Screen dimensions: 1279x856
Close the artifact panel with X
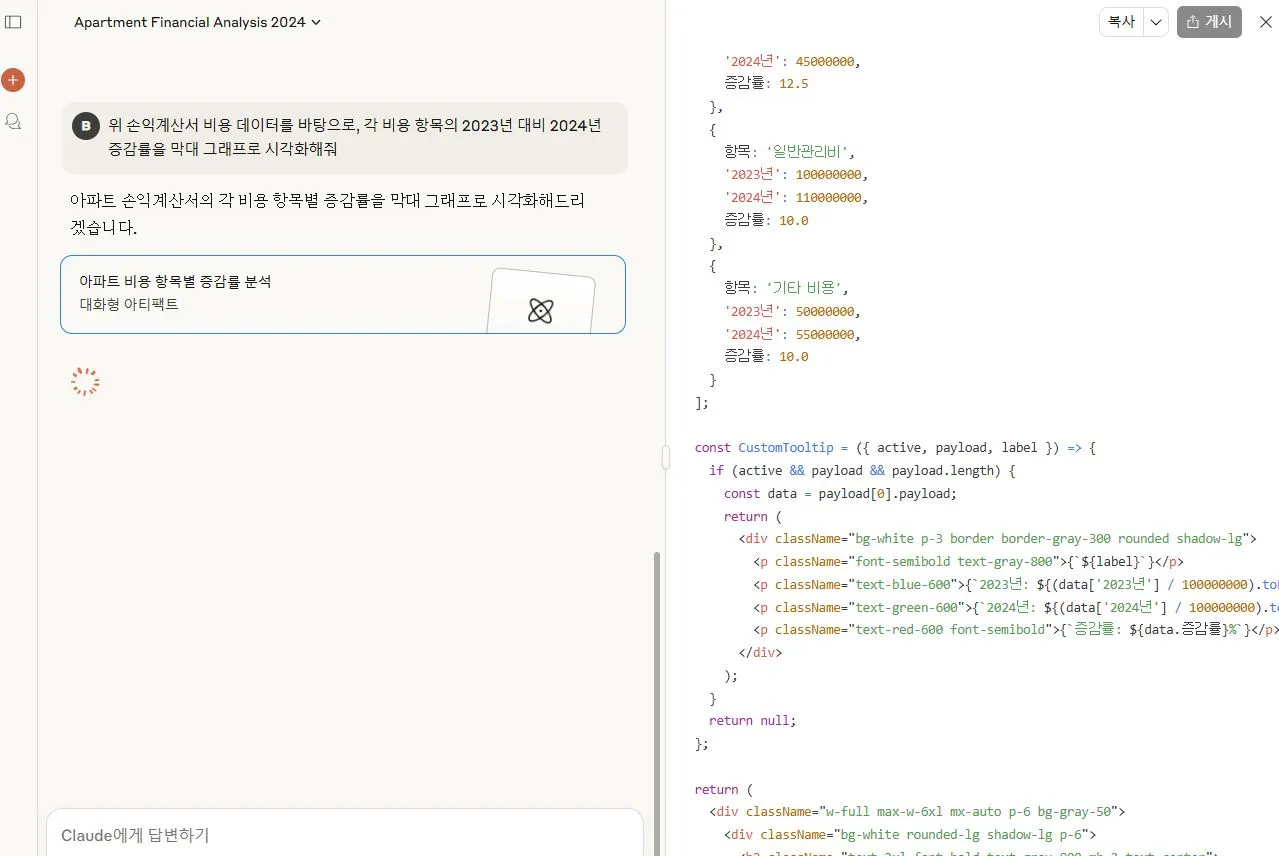pos(1265,22)
